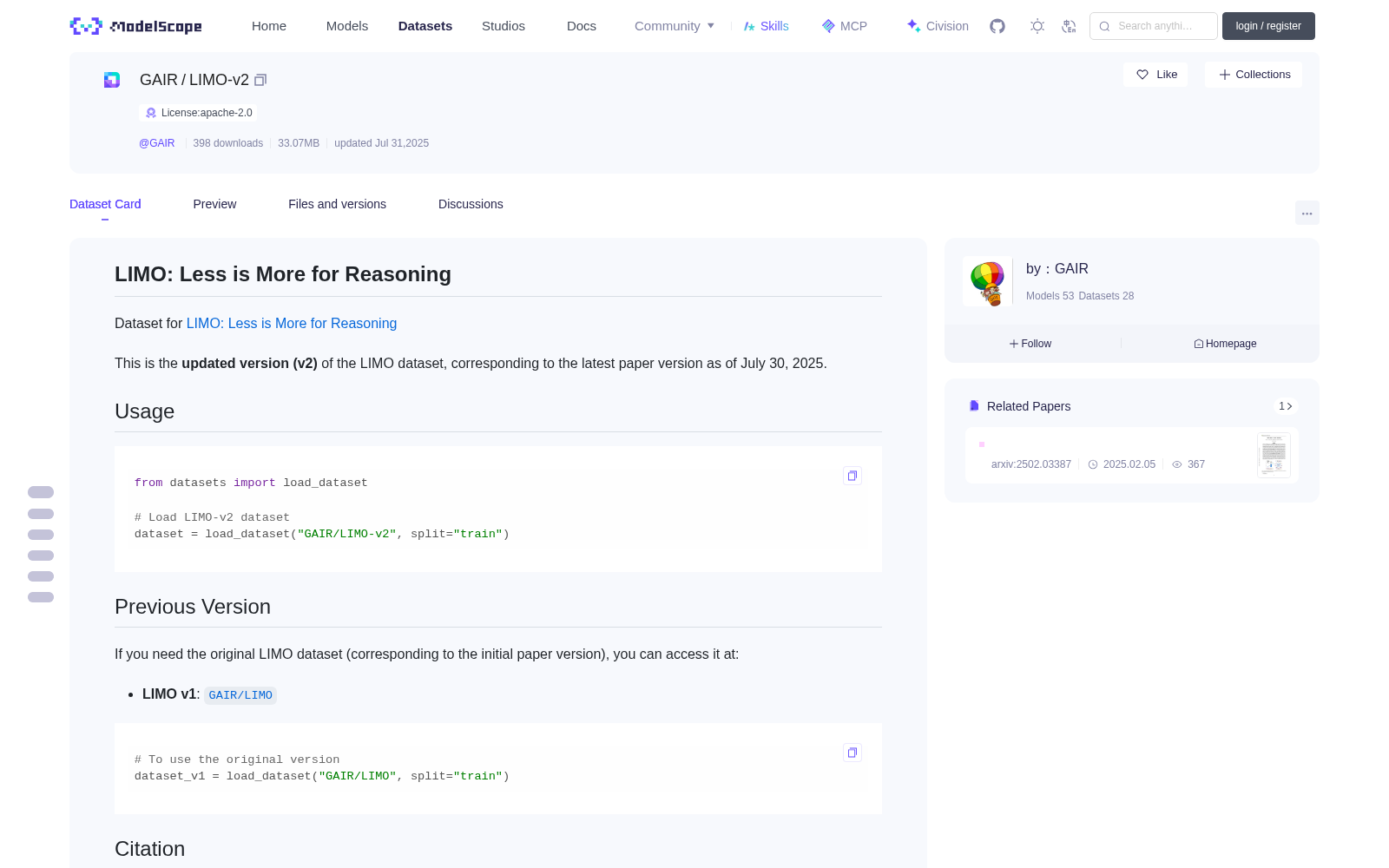
Task: Open the arxiv:2502.03387 paper thumbnail
Action: 1274,455
